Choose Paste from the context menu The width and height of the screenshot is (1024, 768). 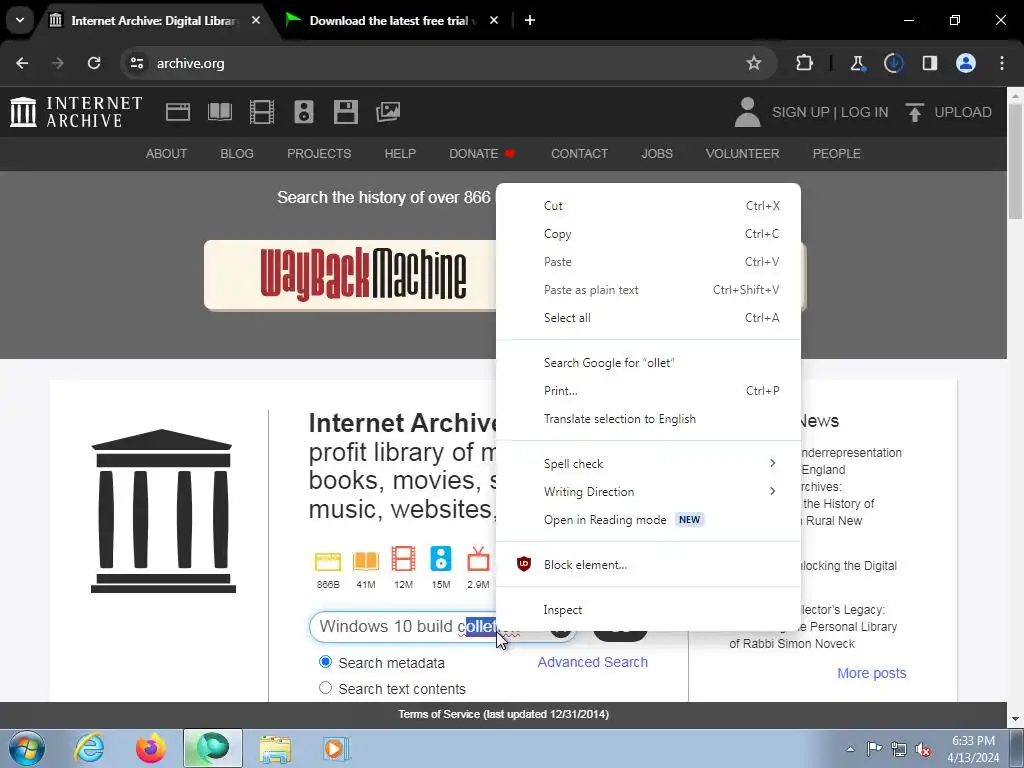[648, 262]
